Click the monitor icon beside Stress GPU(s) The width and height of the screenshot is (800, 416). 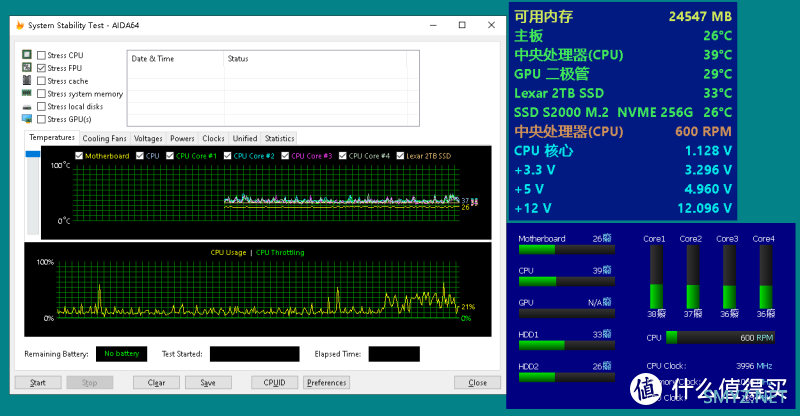coord(27,119)
